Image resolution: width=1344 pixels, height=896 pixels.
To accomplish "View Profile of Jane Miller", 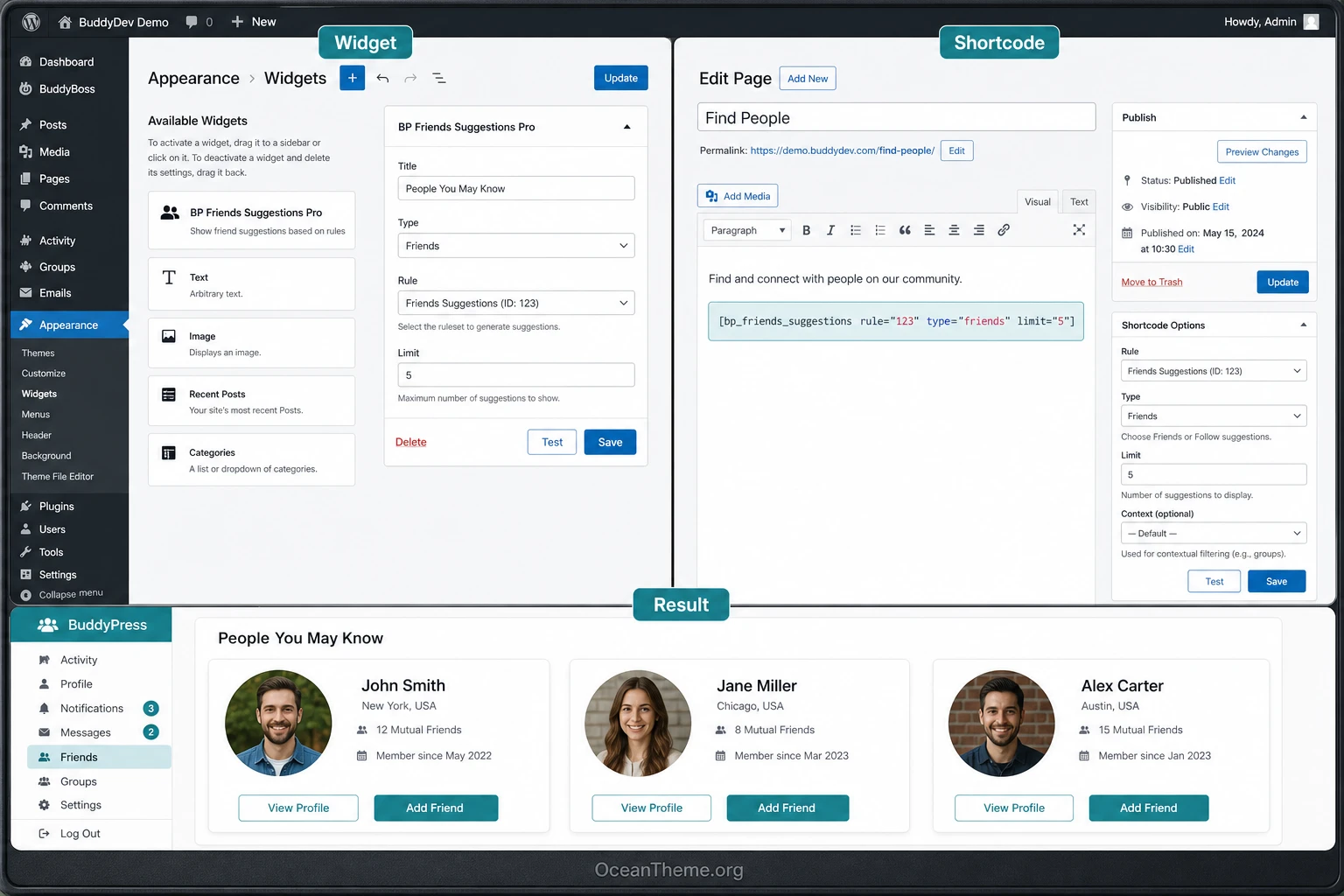I will 652,808.
